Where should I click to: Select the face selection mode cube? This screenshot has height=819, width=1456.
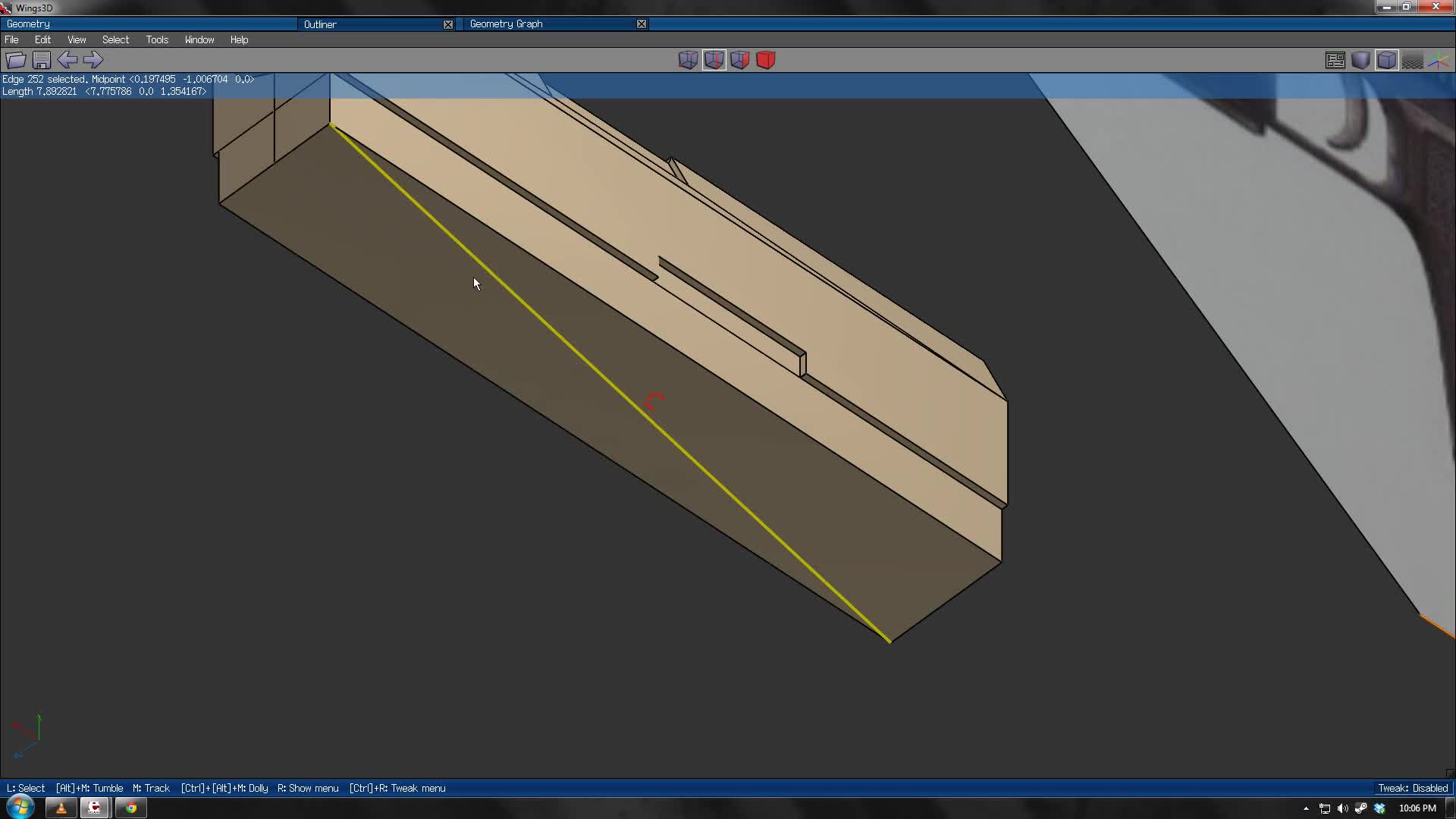740,60
